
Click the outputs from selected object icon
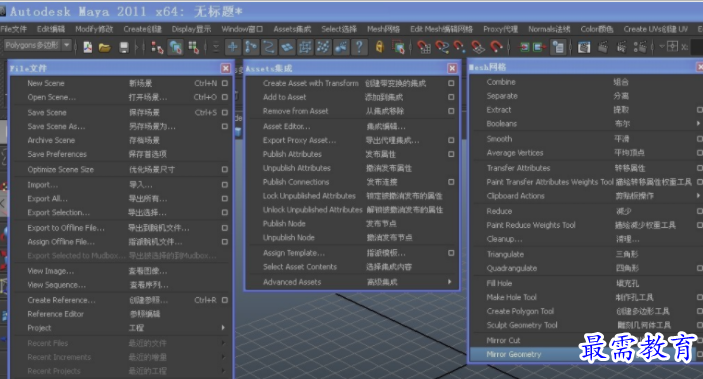pos(538,47)
